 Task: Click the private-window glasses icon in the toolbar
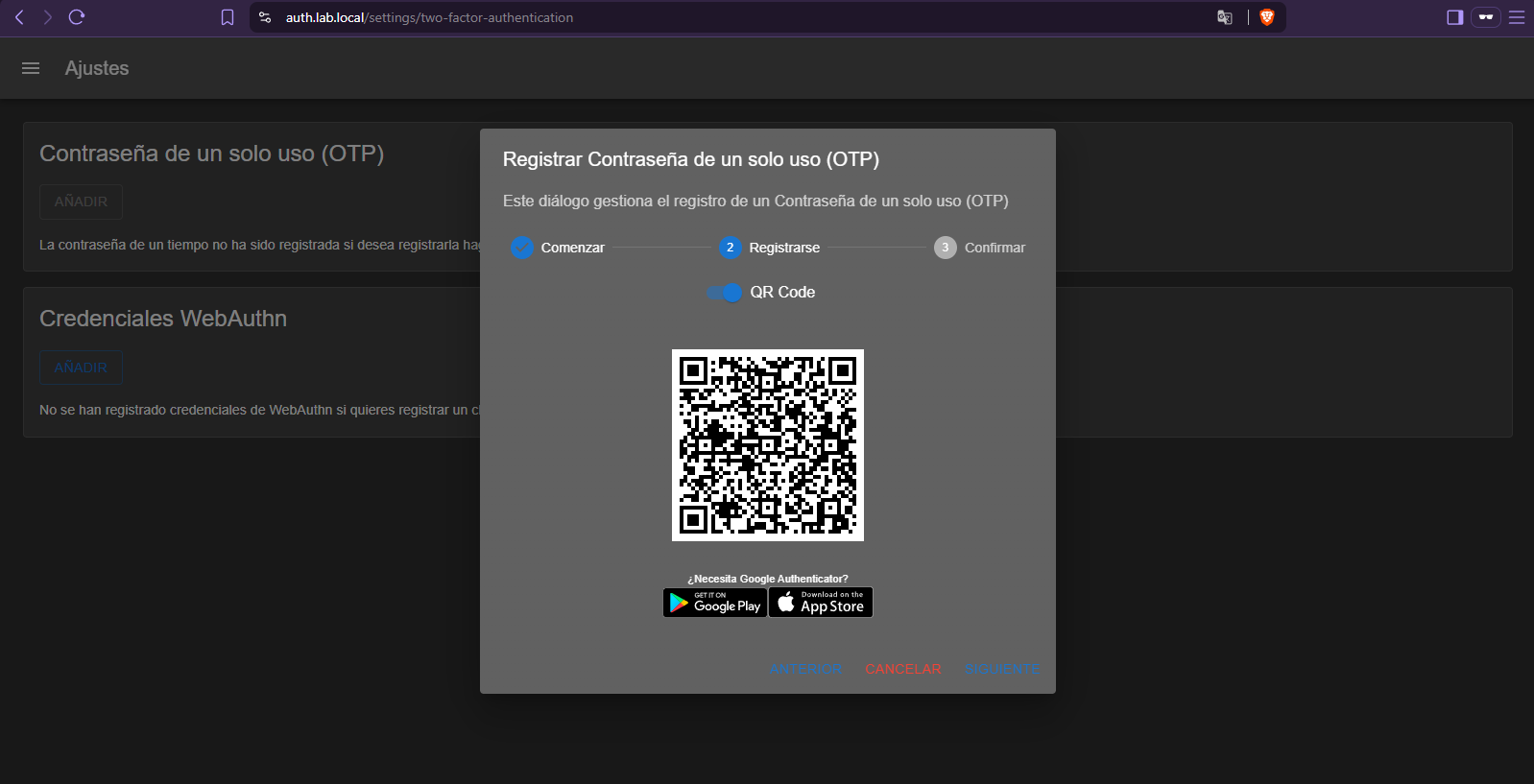1486,17
